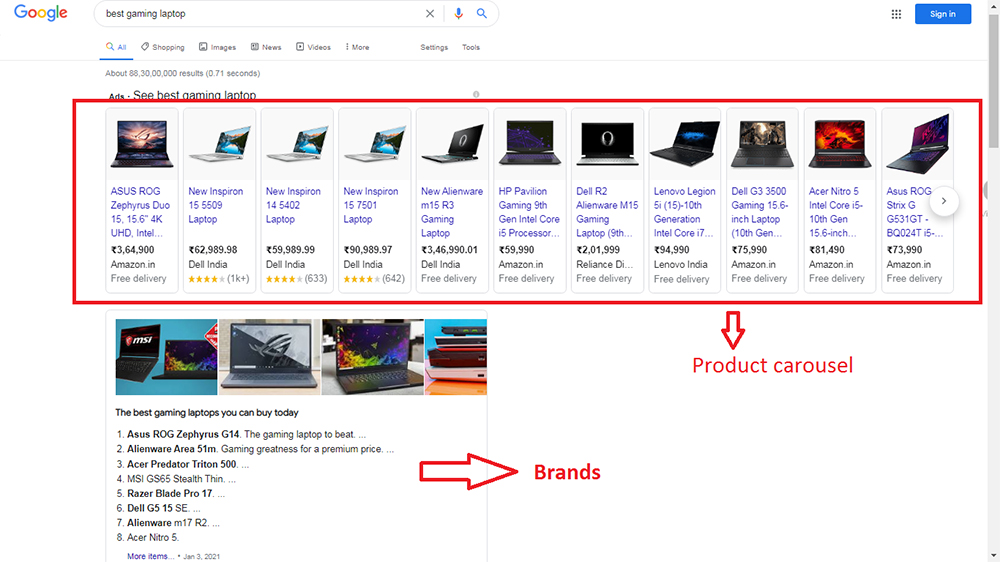Switch to the News tab
This screenshot has width=1000, height=562.
coord(266,47)
